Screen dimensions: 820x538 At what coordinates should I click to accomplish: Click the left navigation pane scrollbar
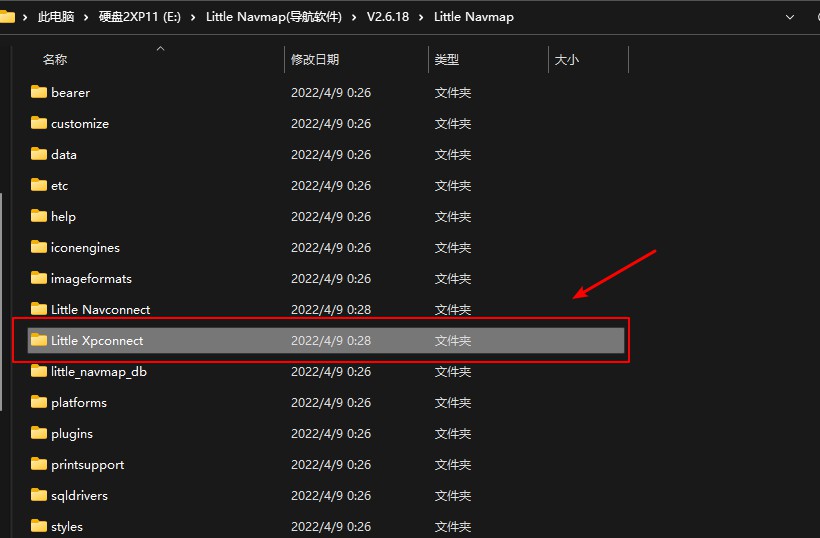tap(1, 302)
